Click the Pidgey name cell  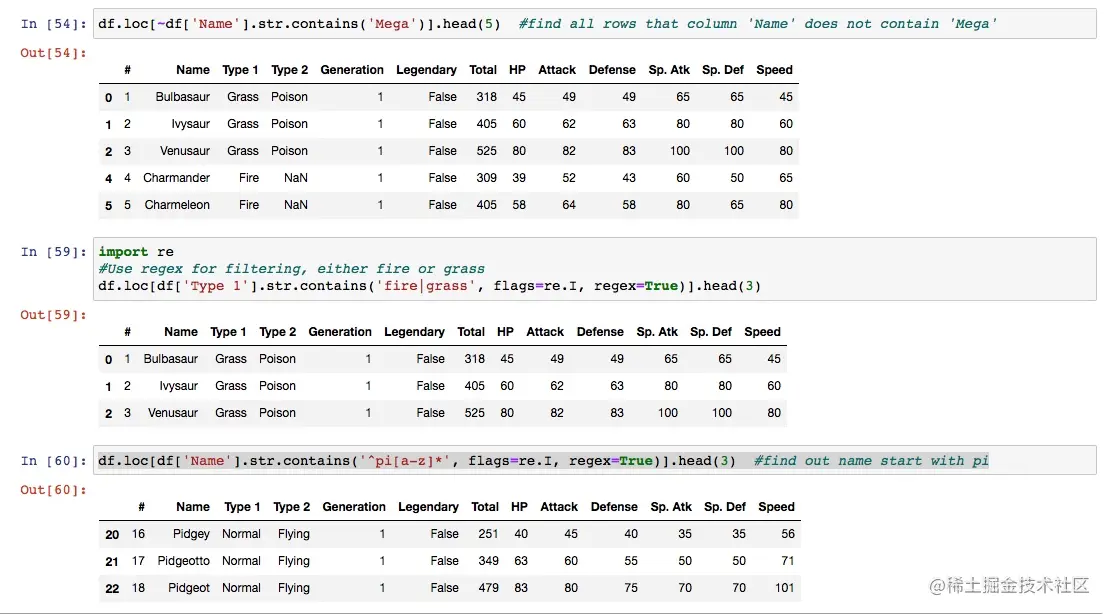[x=191, y=534]
